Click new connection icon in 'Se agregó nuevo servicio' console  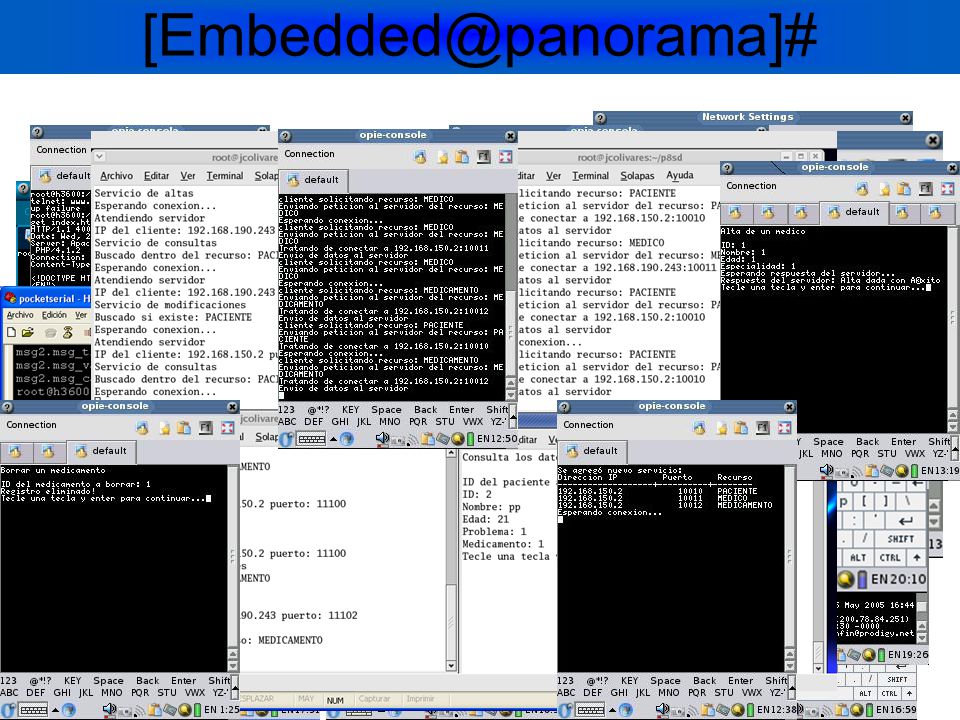coord(700,428)
